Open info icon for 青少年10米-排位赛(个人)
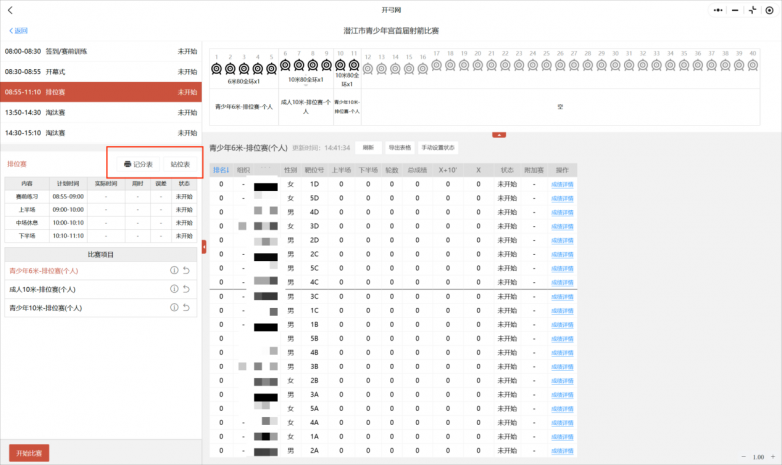Image resolution: width=782 pixels, height=465 pixels. [x=174, y=307]
